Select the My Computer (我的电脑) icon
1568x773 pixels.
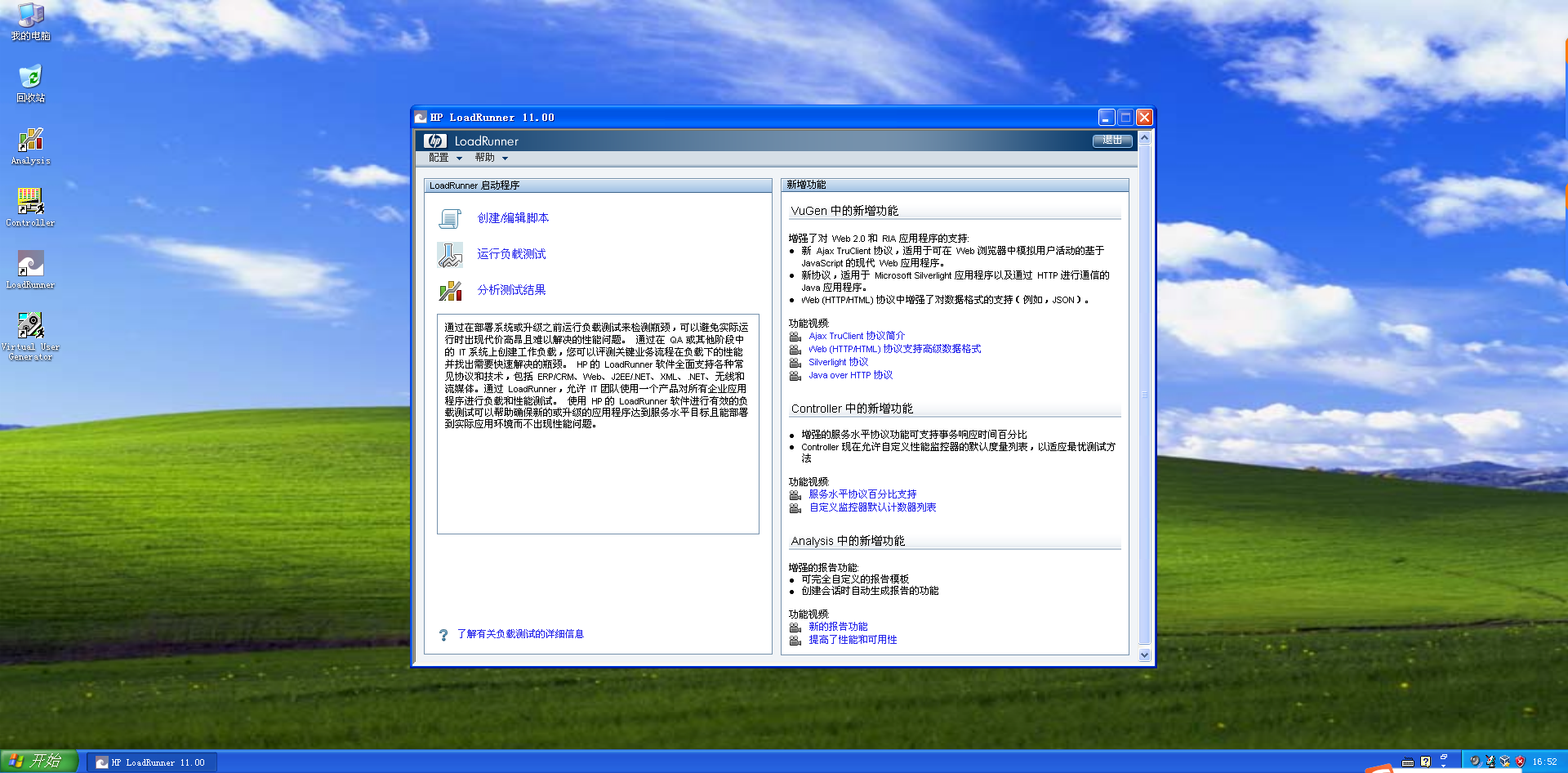coord(30,15)
